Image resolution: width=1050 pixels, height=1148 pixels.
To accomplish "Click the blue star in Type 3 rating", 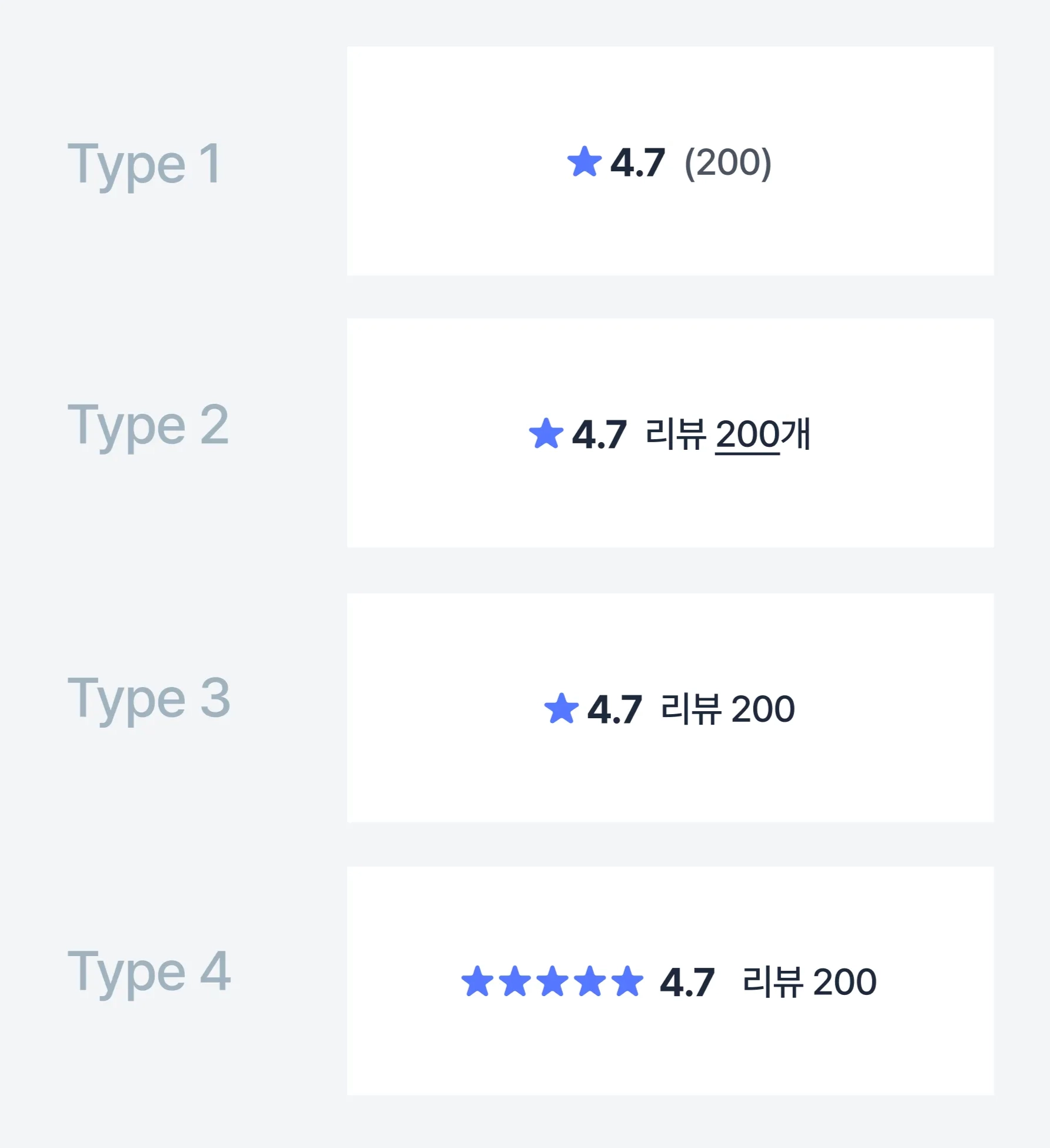I will (561, 708).
